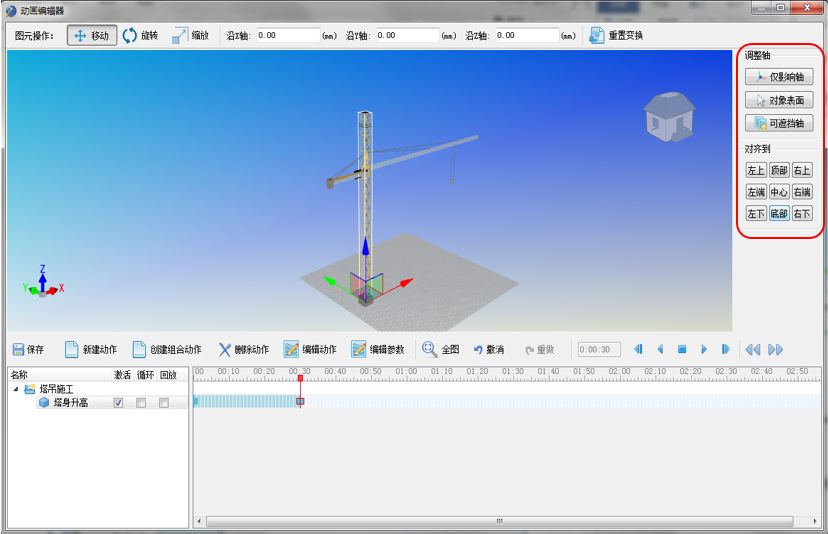Click the house-shaped view cube

pyautogui.click(x=669, y=117)
